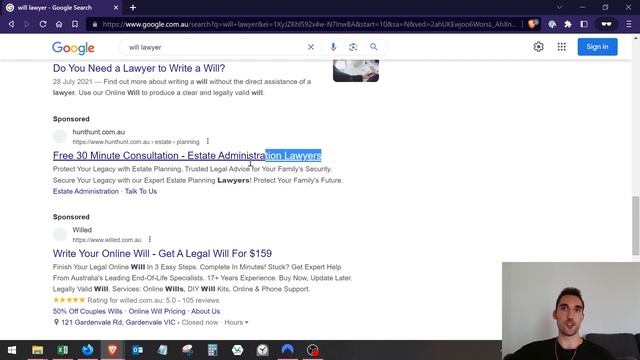Image resolution: width=640 pixels, height=360 pixels.
Task: Open the tab search chevron in title bar
Action: point(560,7)
